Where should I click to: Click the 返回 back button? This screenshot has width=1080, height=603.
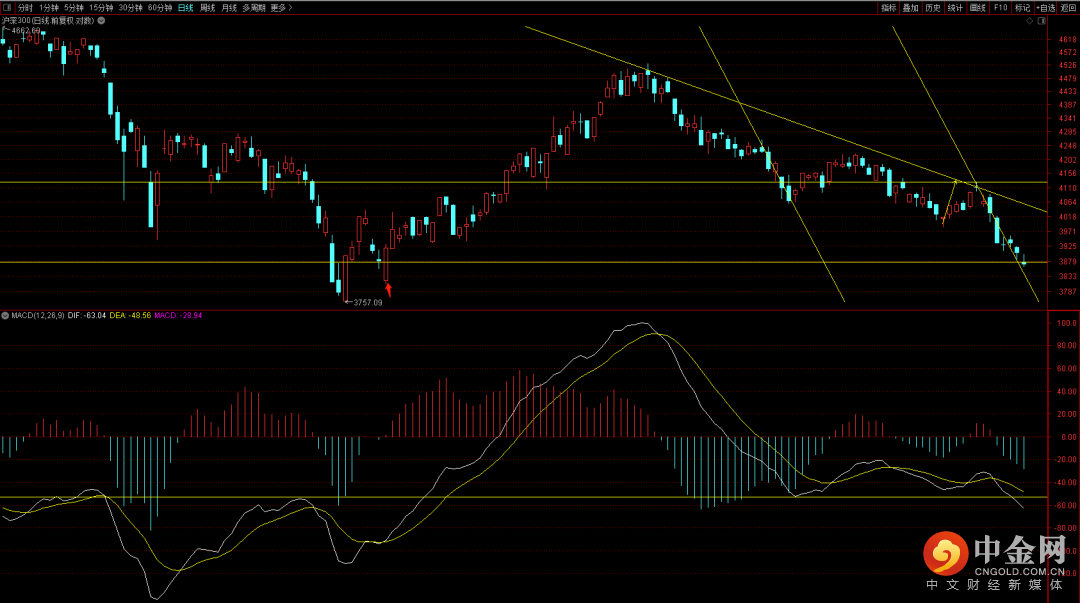click(1068, 7)
